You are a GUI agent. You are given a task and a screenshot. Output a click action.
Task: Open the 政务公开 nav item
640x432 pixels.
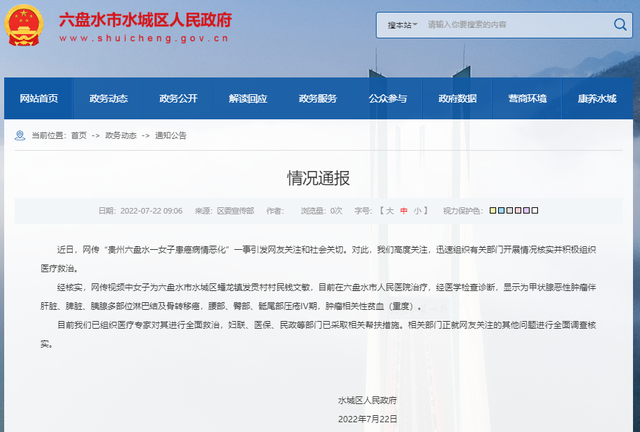178,98
